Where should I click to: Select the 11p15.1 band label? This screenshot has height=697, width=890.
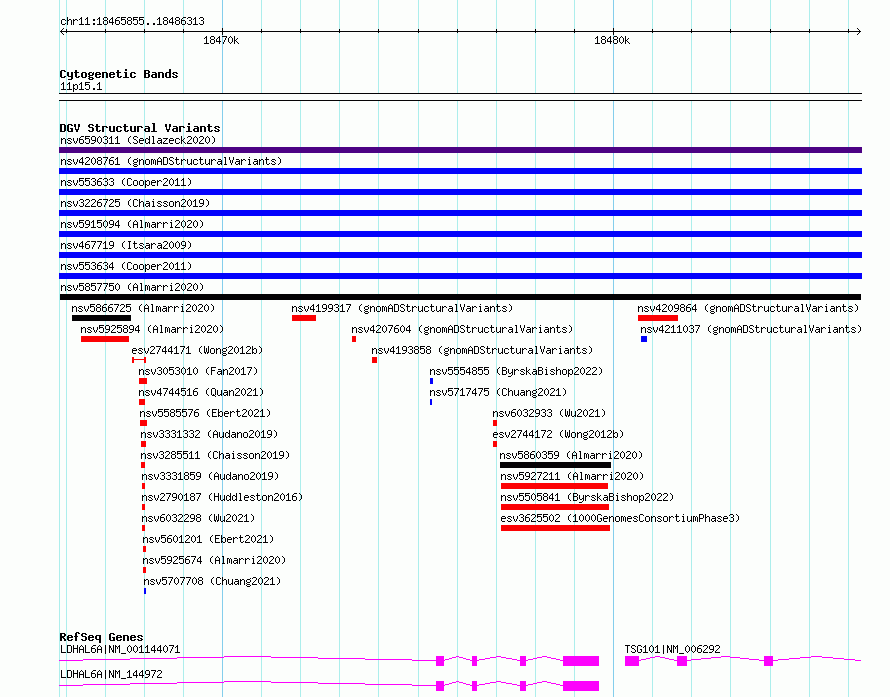coord(81,86)
